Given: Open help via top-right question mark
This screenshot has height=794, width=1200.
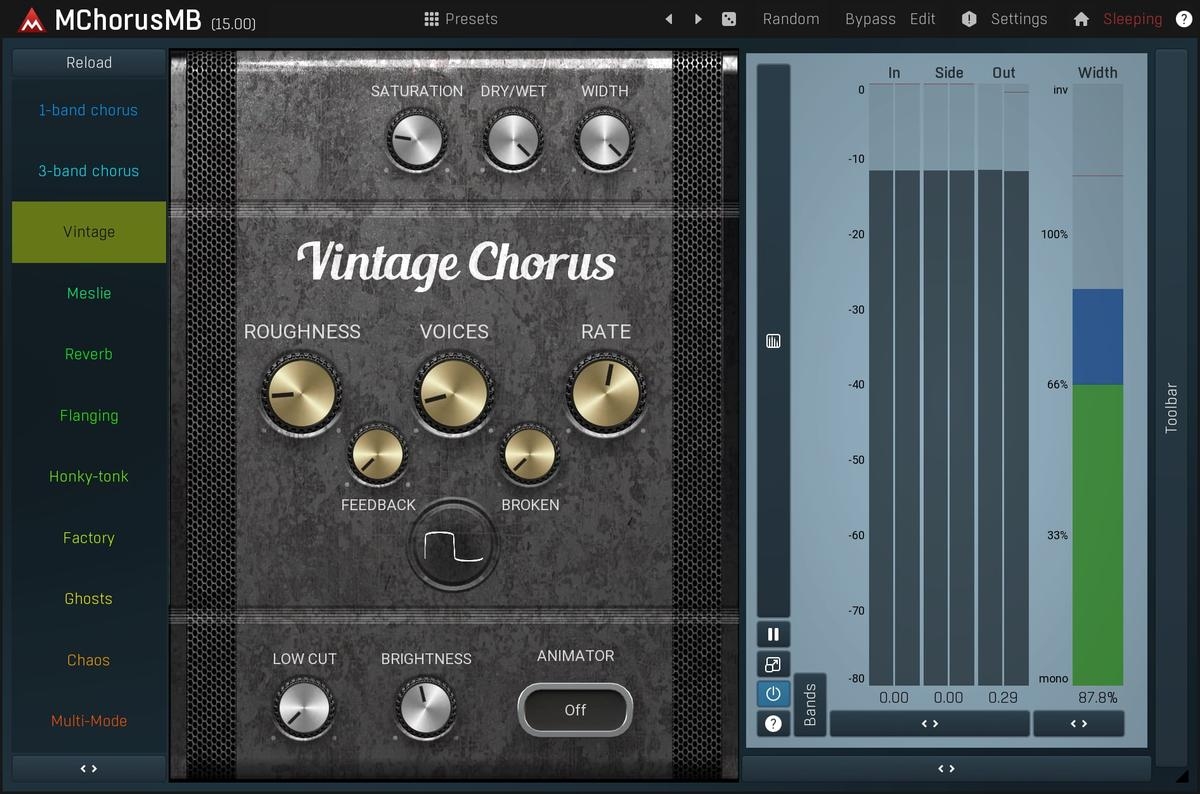Looking at the screenshot, I should (x=1184, y=19).
